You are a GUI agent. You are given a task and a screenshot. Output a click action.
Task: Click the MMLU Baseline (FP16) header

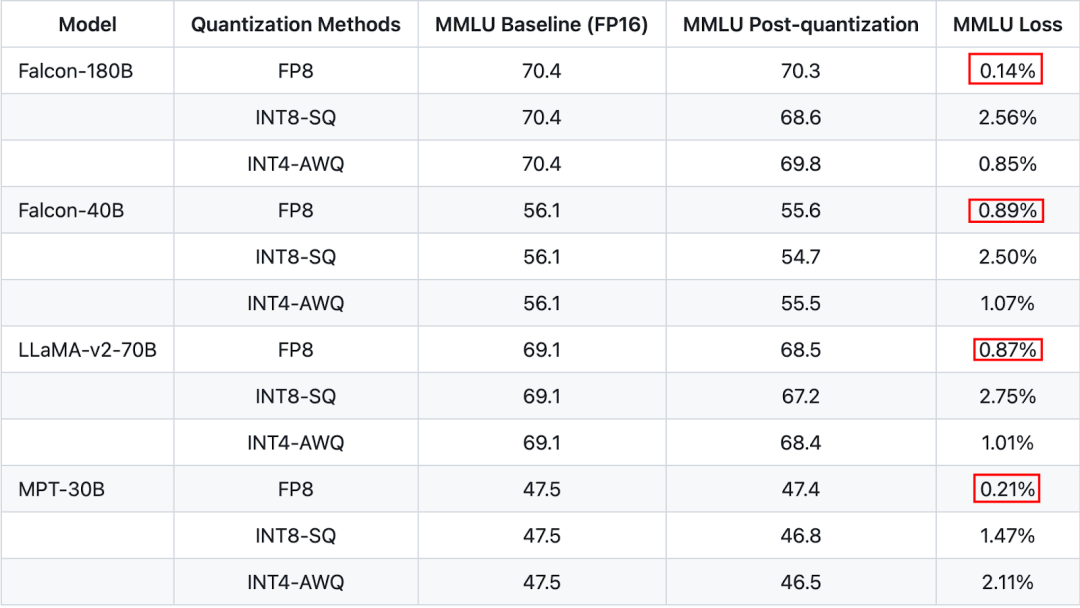click(x=542, y=25)
